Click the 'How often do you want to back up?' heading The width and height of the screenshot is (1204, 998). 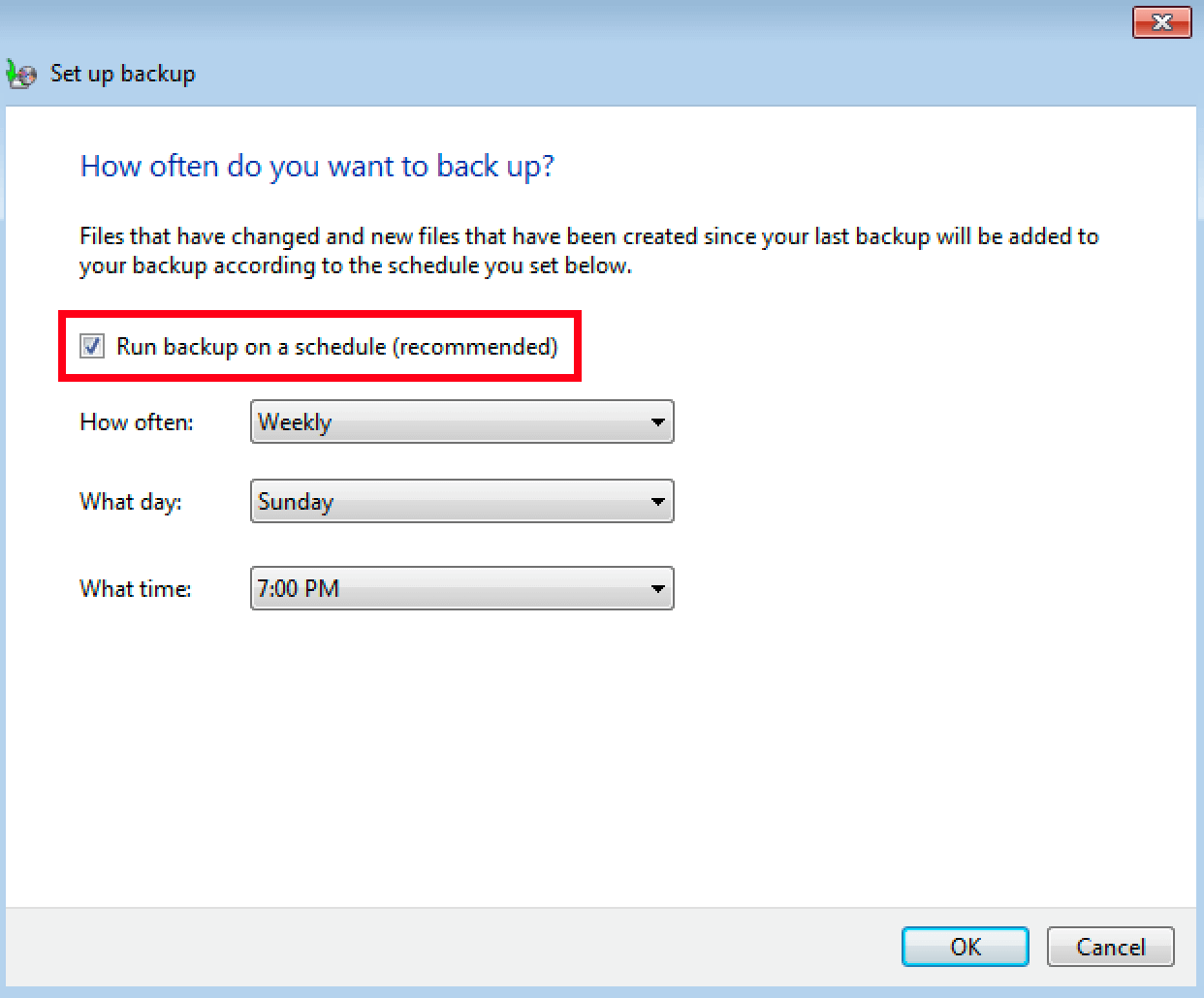tap(317, 167)
